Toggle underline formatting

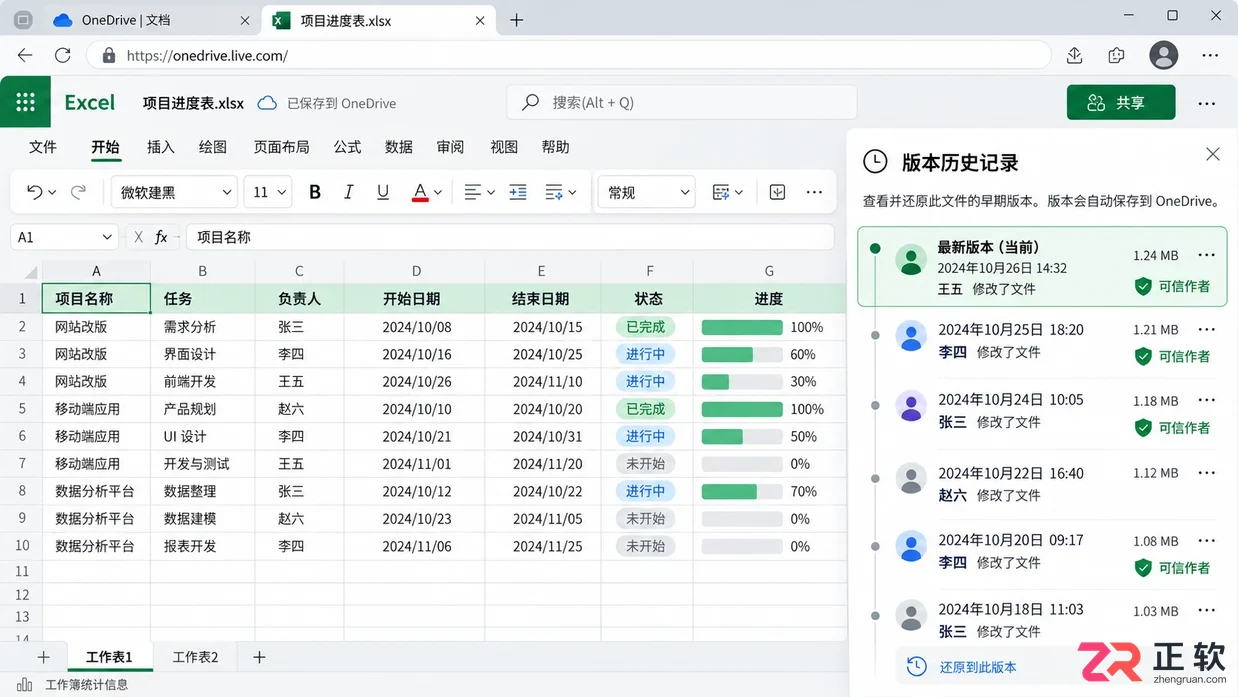pos(383,192)
